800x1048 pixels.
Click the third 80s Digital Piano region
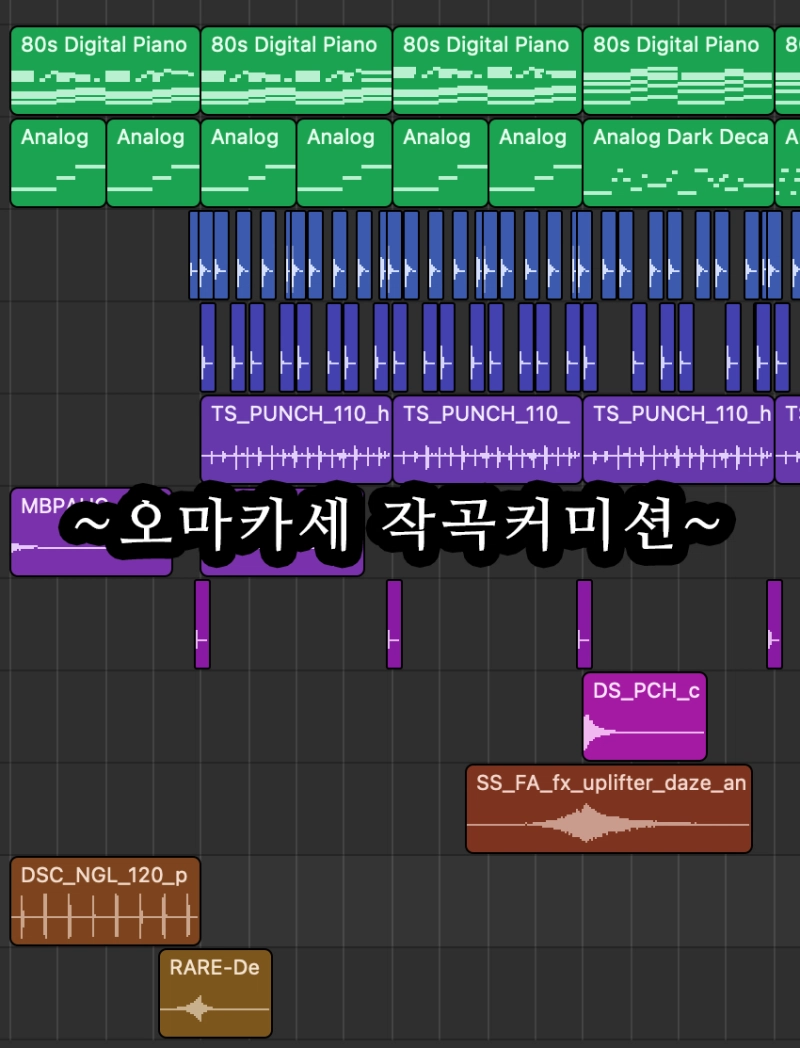pyautogui.click(x=487, y=70)
